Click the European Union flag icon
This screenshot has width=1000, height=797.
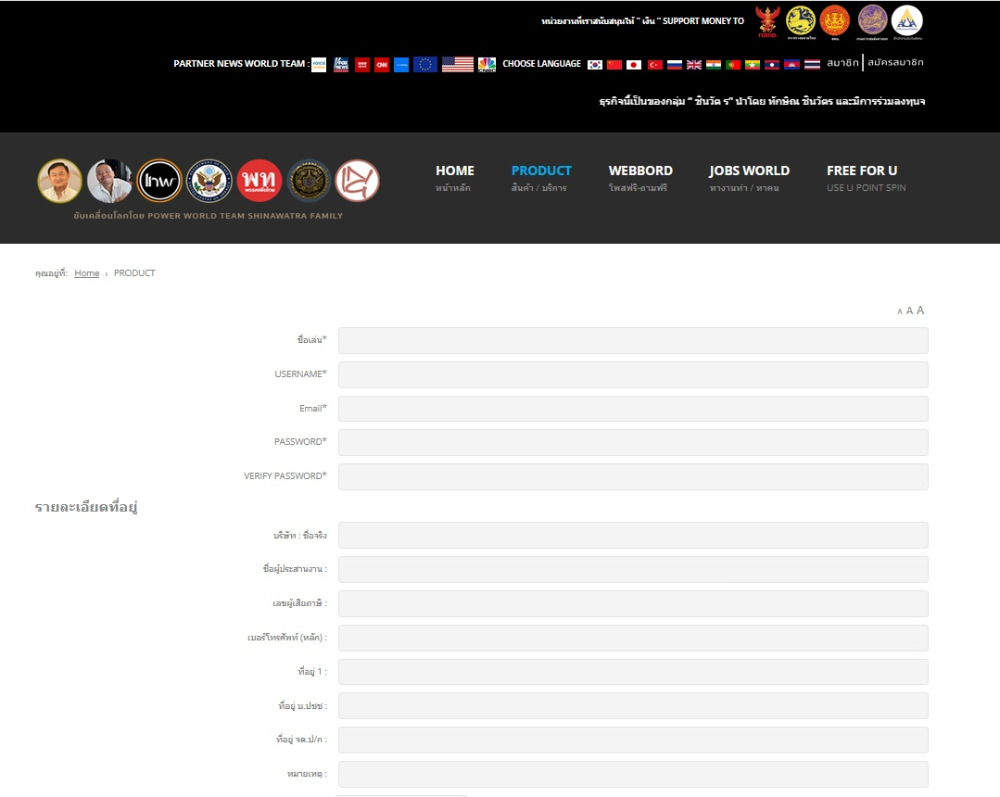pyautogui.click(x=425, y=65)
